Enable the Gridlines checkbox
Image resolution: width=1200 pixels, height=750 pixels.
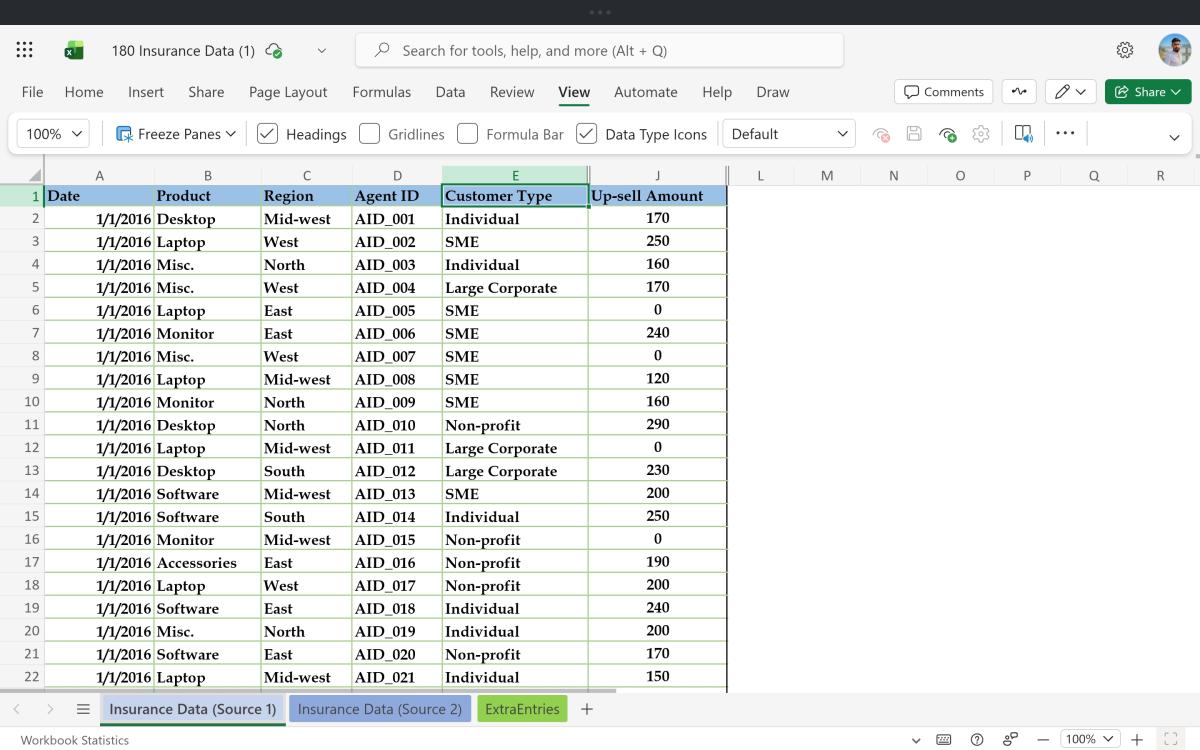[369, 134]
